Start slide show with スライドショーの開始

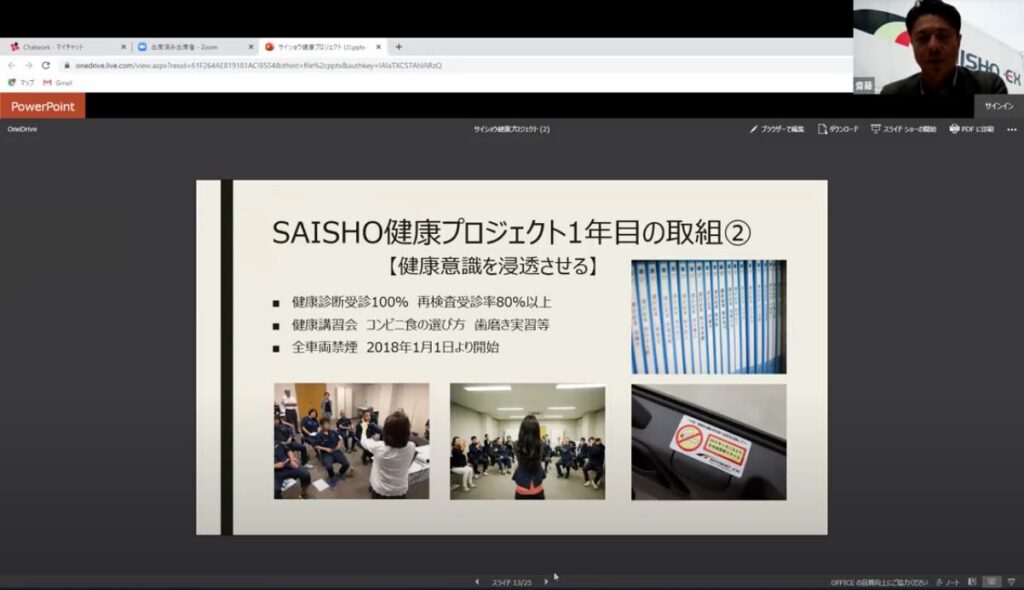click(904, 129)
